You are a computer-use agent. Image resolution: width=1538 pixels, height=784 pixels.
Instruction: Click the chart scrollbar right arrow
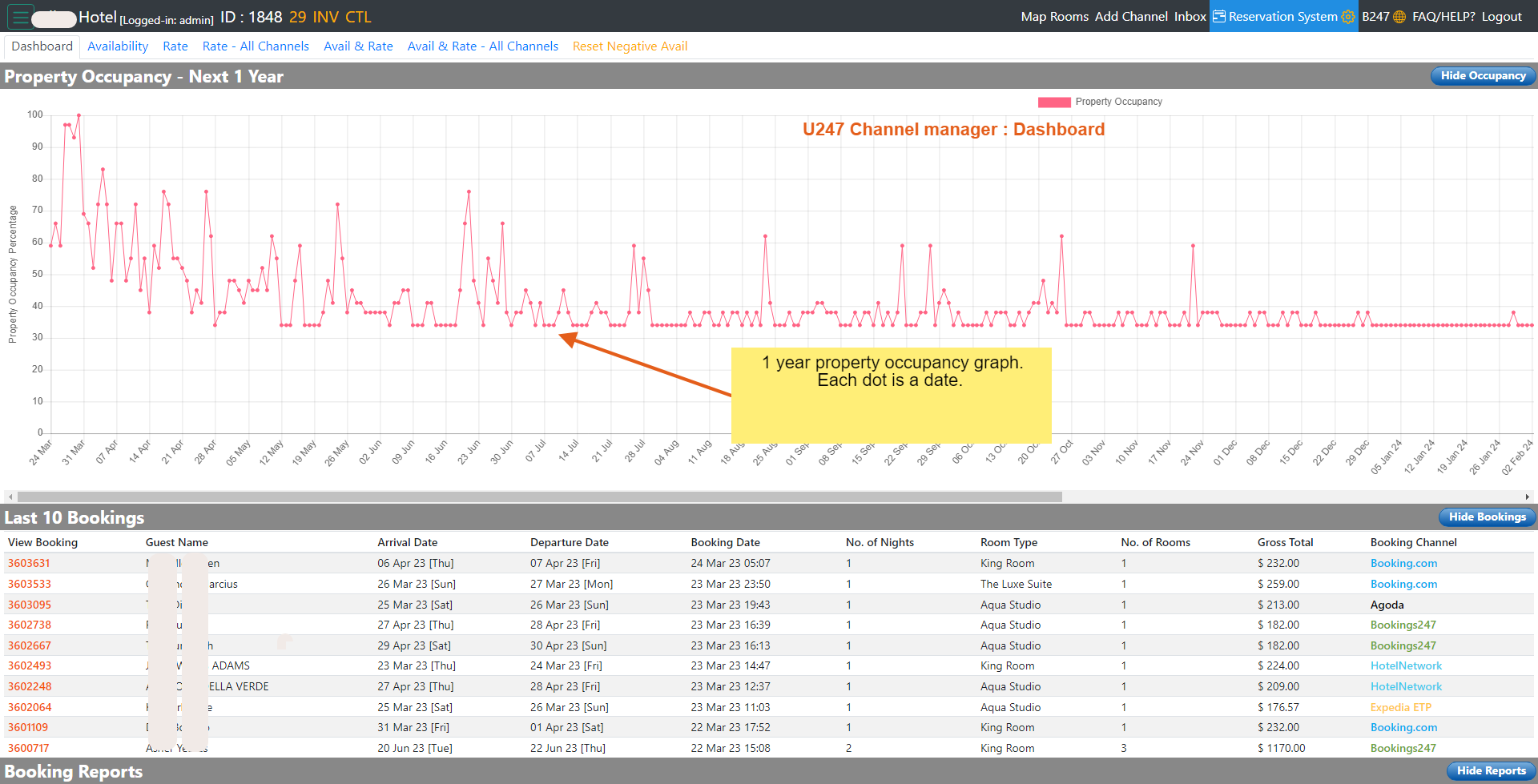[x=1527, y=497]
